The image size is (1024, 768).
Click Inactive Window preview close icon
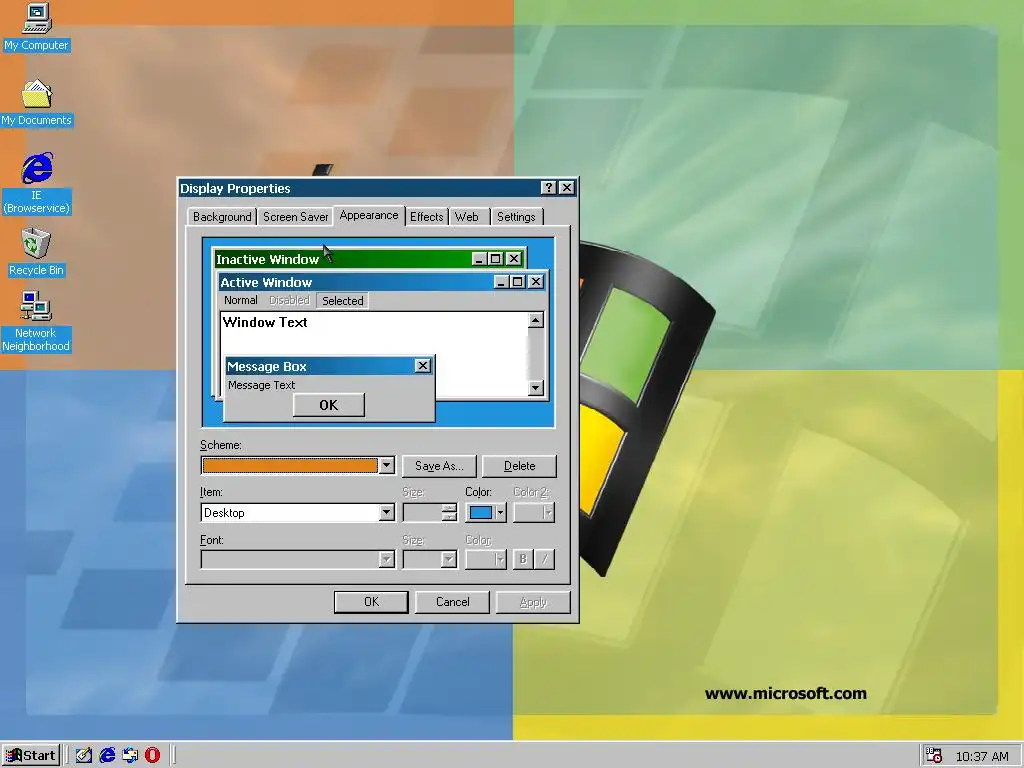tap(514, 259)
